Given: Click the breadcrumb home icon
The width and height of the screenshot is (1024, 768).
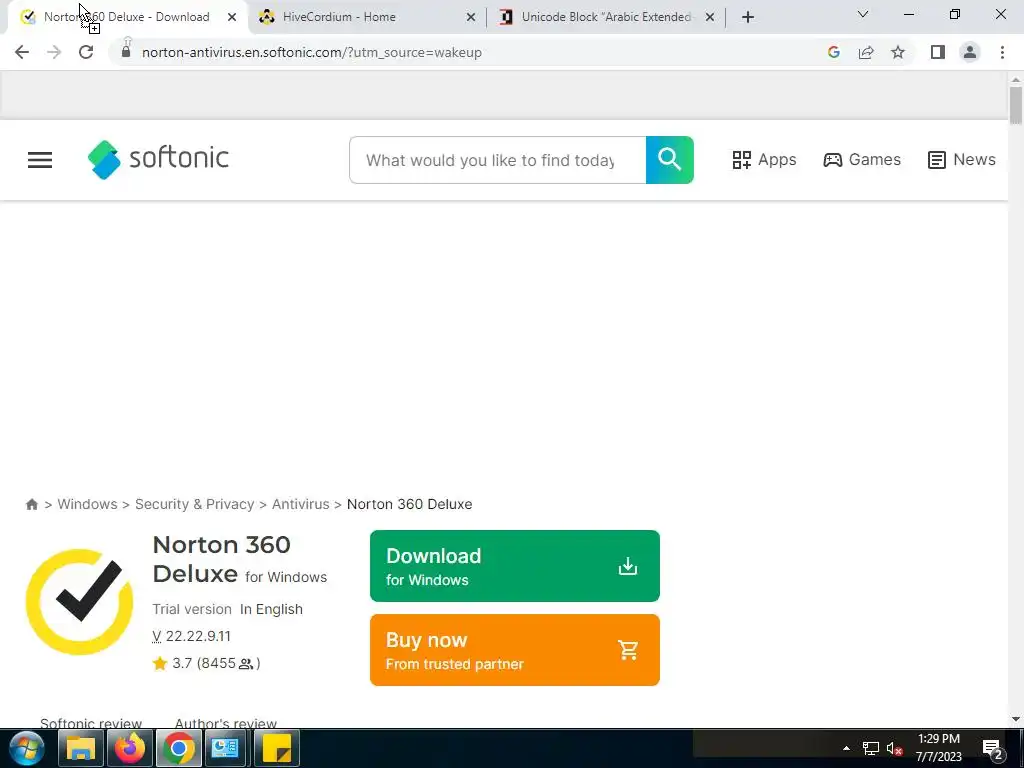Looking at the screenshot, I should [31, 504].
